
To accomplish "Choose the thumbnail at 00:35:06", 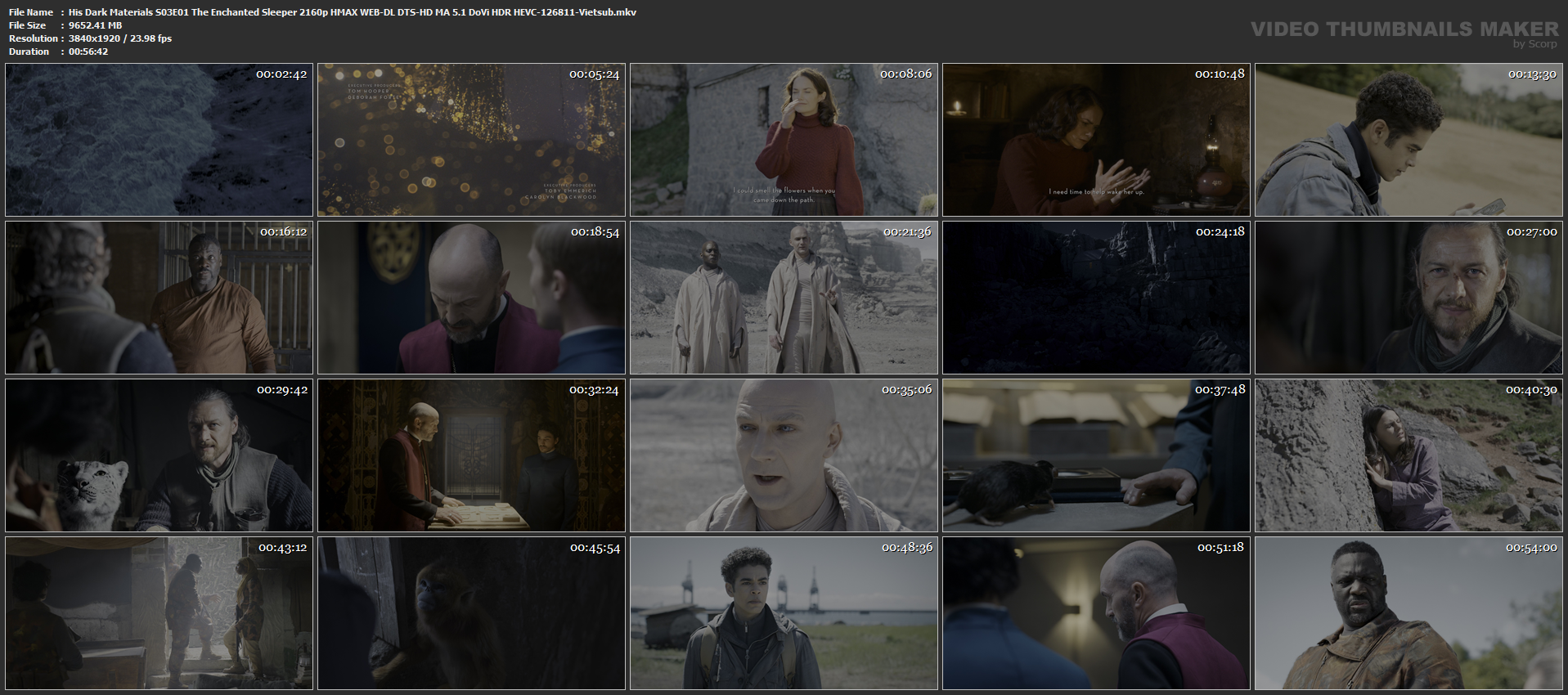I will point(784,455).
